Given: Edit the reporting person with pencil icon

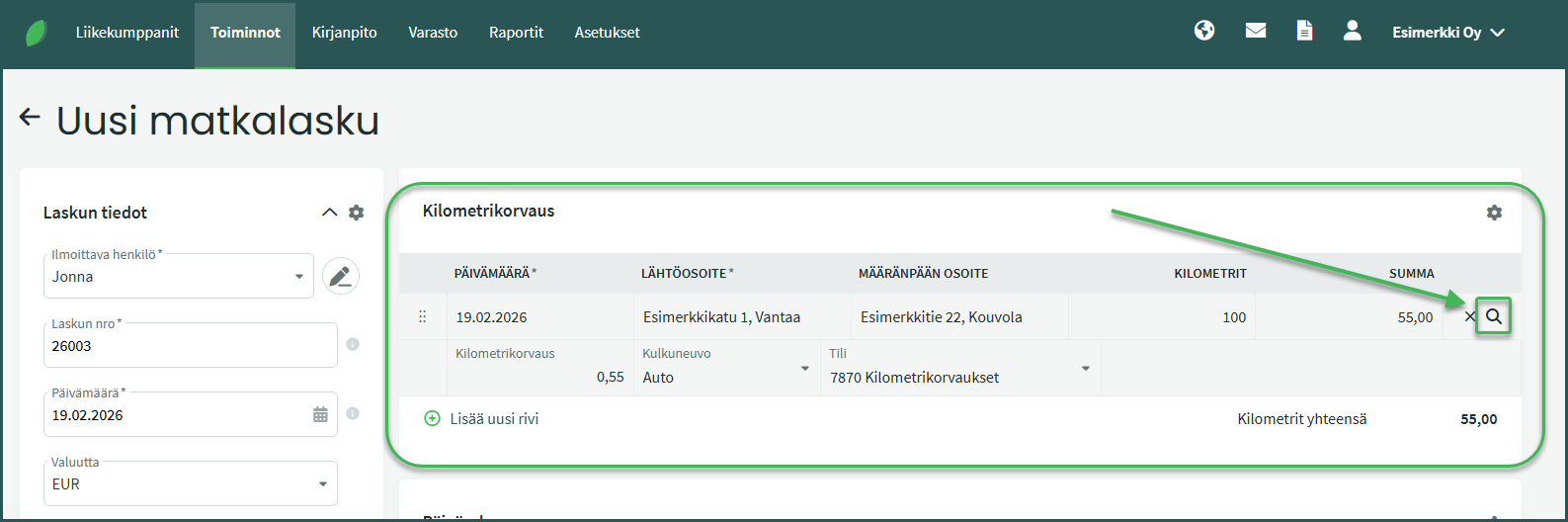Looking at the screenshot, I should pyautogui.click(x=341, y=277).
